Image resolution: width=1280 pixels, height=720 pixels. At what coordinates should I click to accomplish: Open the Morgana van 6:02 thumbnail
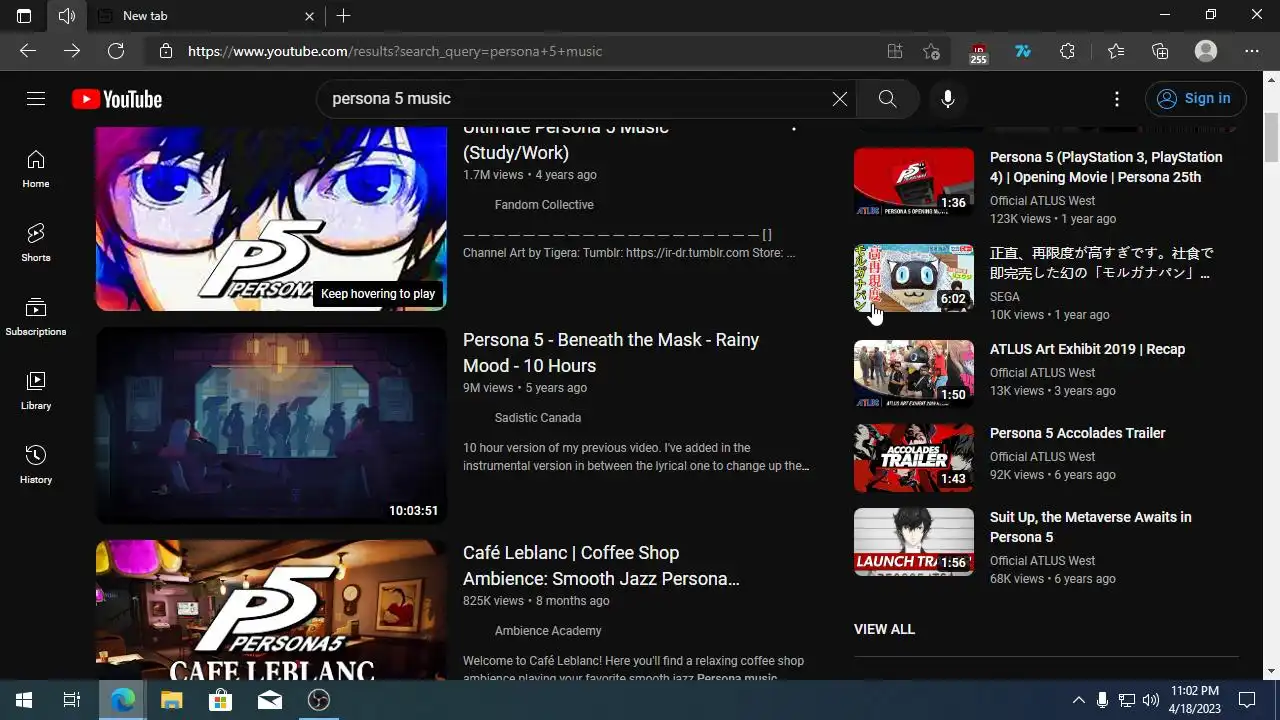click(x=914, y=278)
